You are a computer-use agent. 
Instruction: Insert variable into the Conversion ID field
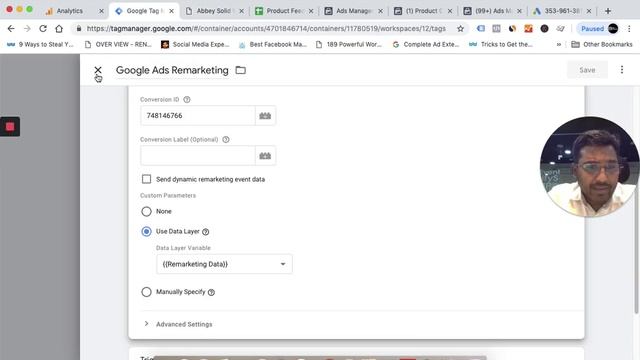[265, 116]
